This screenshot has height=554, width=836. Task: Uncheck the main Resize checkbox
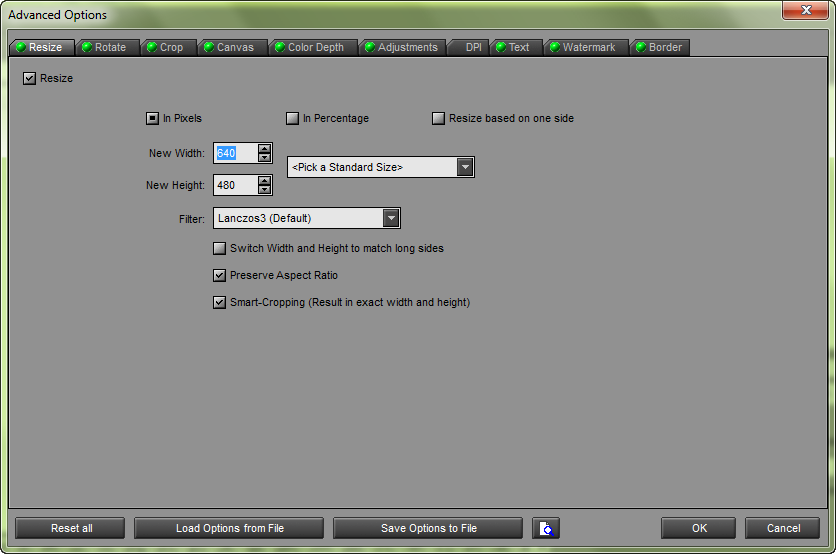pos(29,78)
